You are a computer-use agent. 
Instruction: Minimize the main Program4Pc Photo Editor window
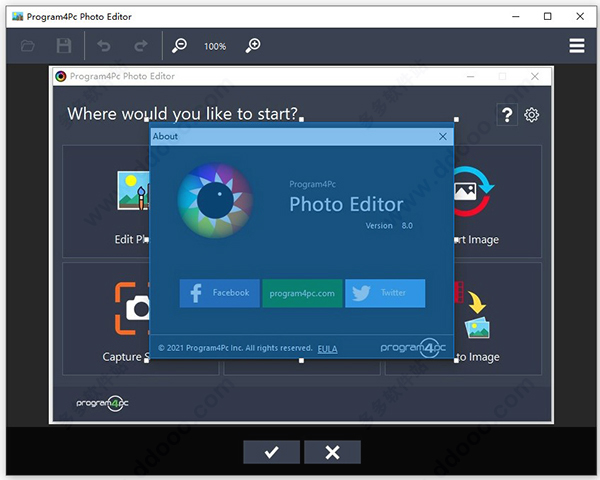(x=516, y=16)
